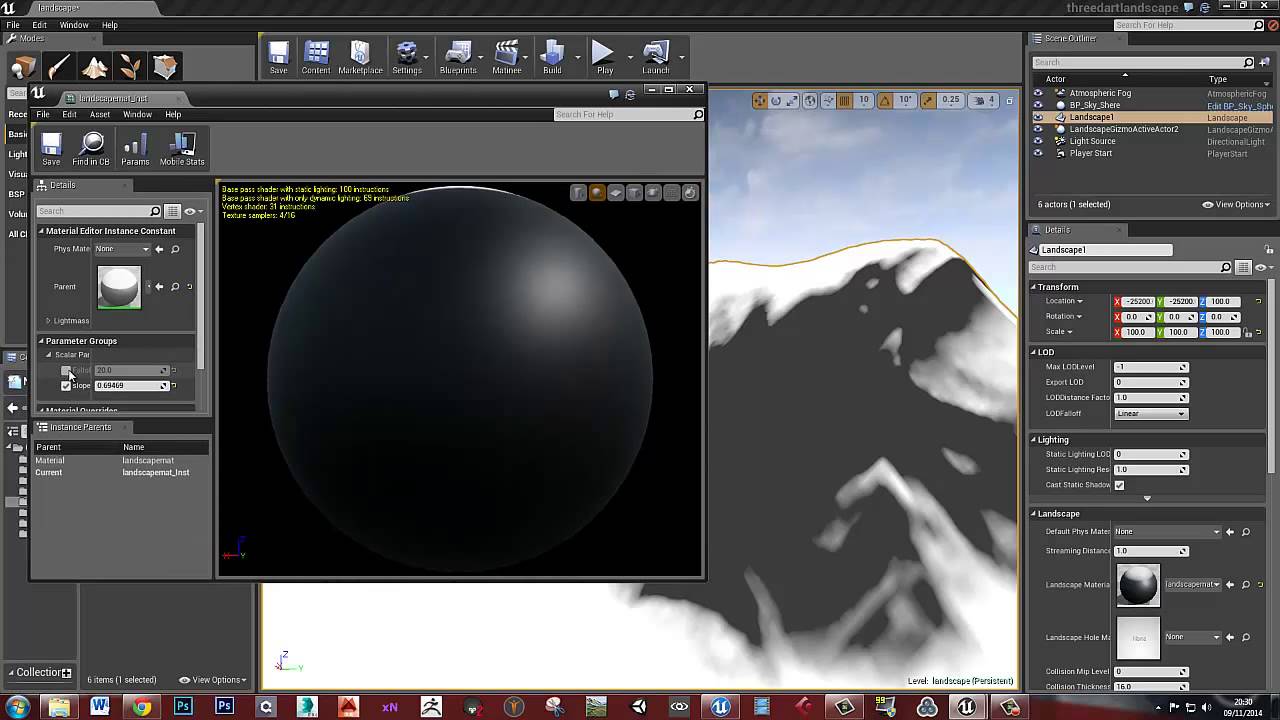Select the Landscape mode icon in Modes
Screen dimensions: 1280x720
tap(95, 67)
